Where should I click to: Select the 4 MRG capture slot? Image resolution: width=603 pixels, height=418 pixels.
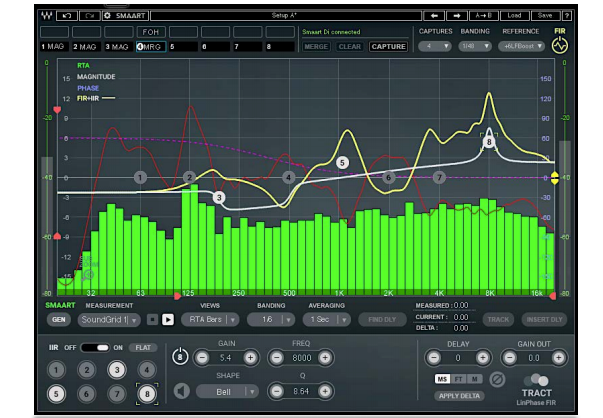point(151,47)
